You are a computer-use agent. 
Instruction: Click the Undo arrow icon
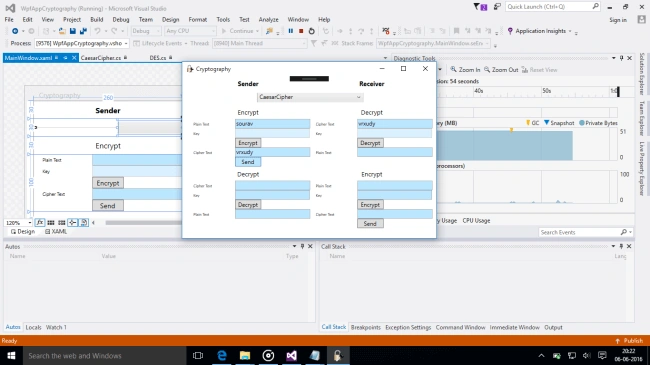click(x=97, y=31)
